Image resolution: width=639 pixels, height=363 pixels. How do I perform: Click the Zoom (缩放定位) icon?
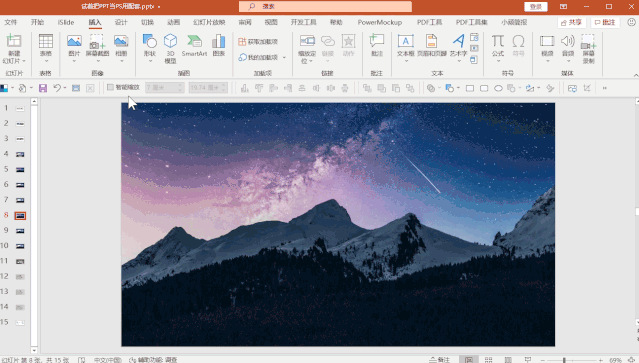(x=307, y=42)
